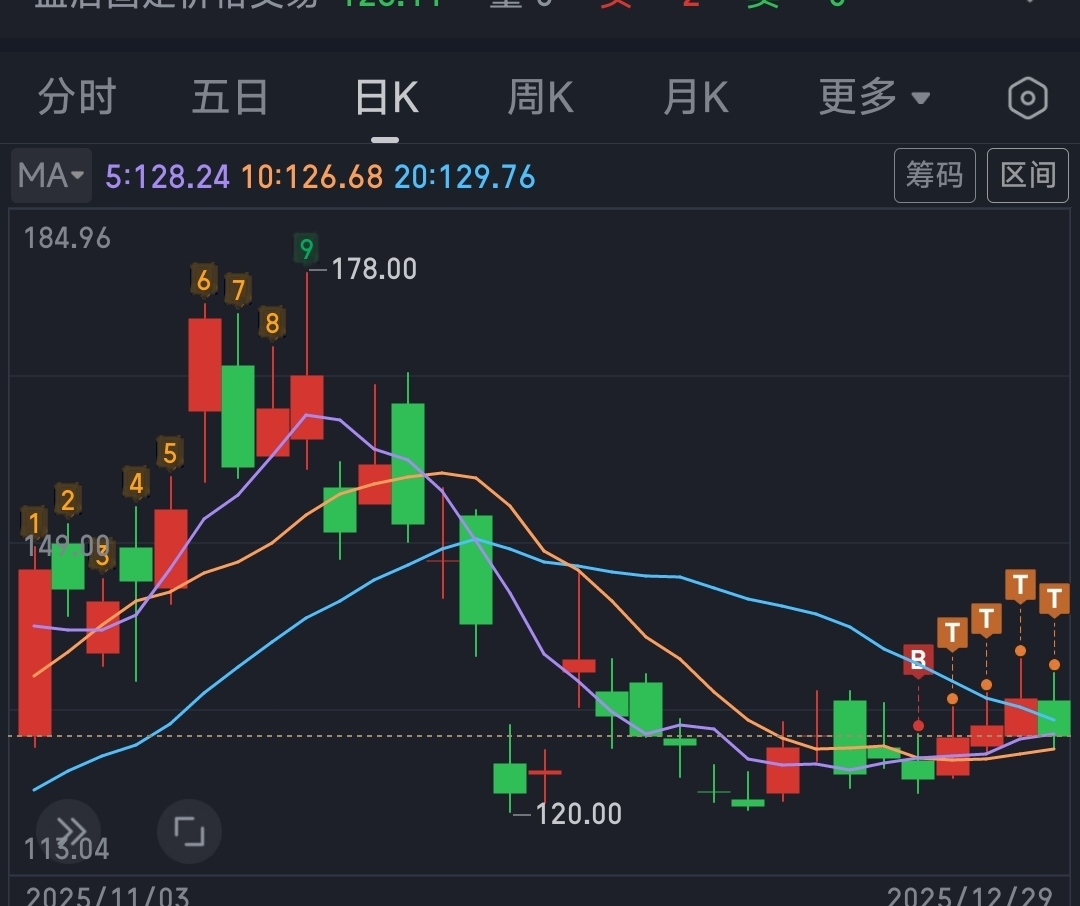Tap the highest orange T marker
The width and height of the screenshot is (1080, 906).
coord(1020,584)
